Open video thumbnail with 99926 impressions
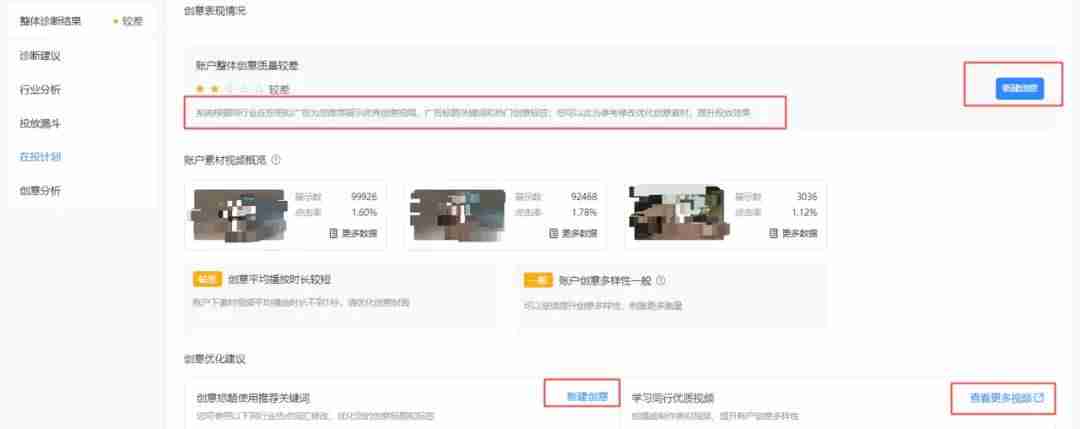The height and width of the screenshot is (429, 1080). coord(238,214)
